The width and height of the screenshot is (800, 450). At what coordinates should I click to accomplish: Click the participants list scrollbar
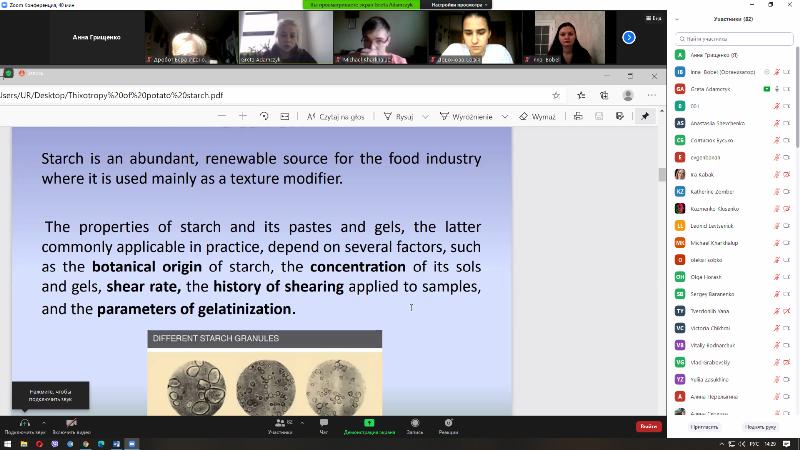(797, 97)
